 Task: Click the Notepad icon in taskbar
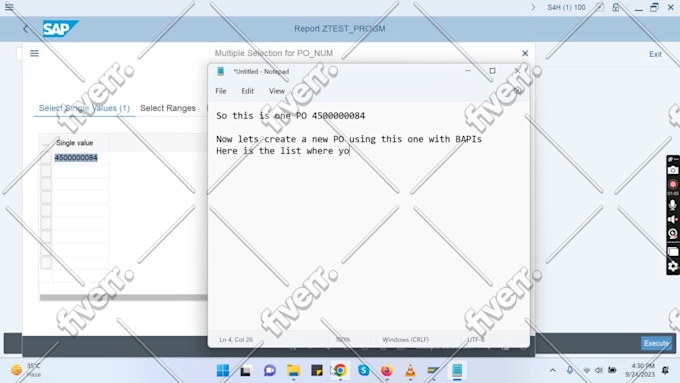coord(457,370)
